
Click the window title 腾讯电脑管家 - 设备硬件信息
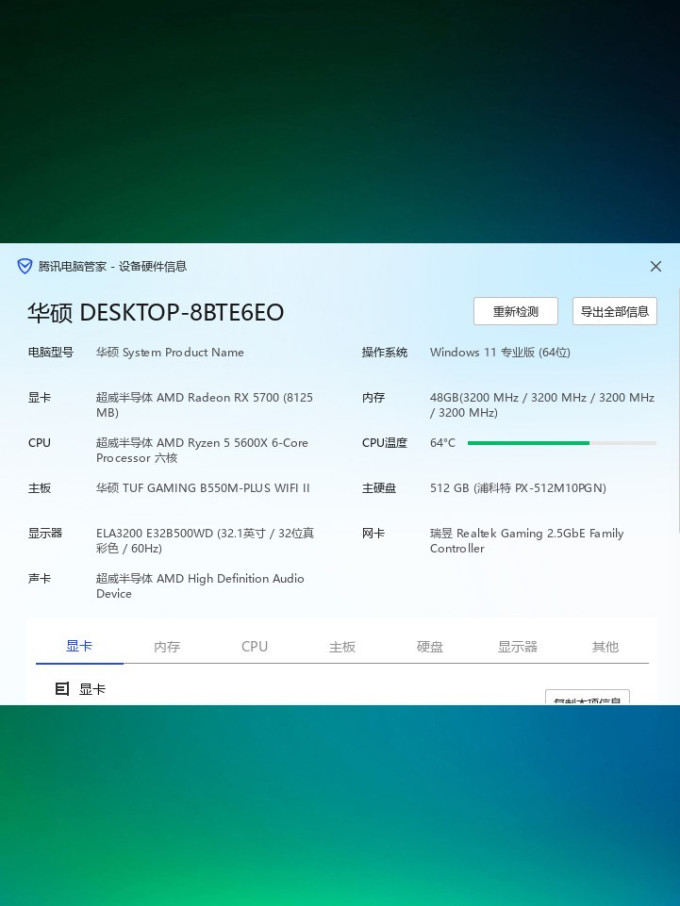(113, 266)
